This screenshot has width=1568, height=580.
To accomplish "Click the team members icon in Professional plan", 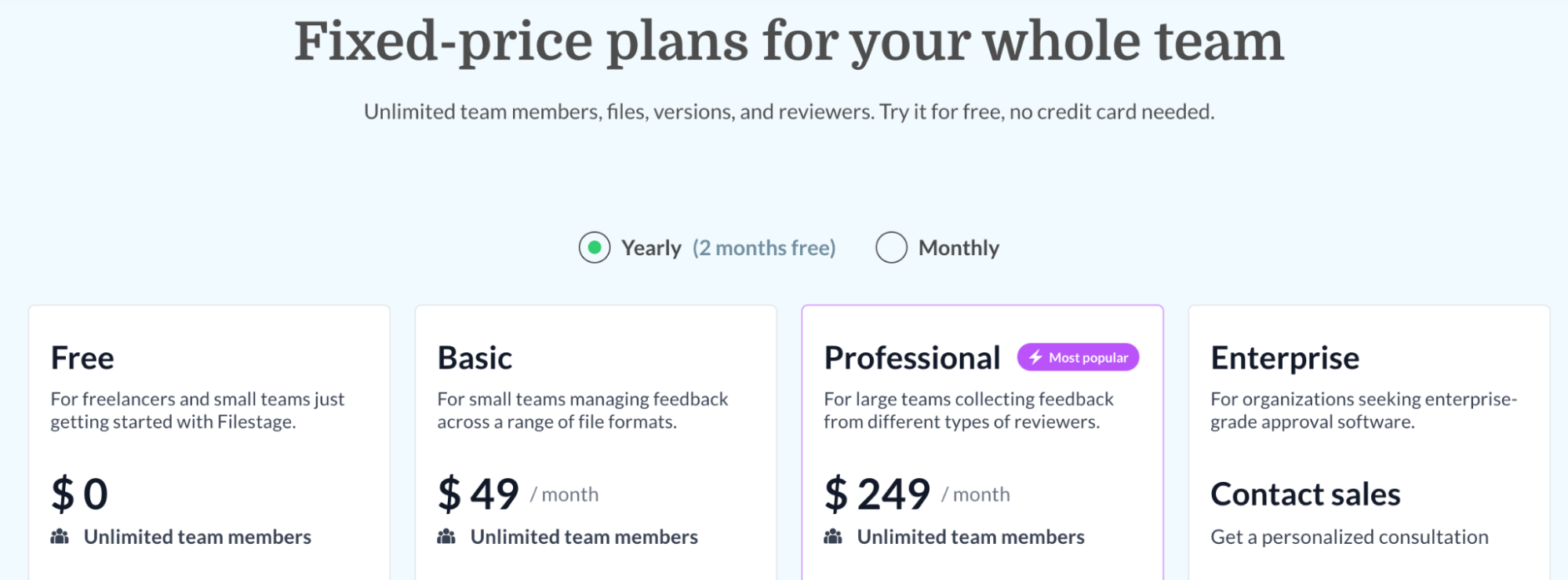I will (x=833, y=537).
